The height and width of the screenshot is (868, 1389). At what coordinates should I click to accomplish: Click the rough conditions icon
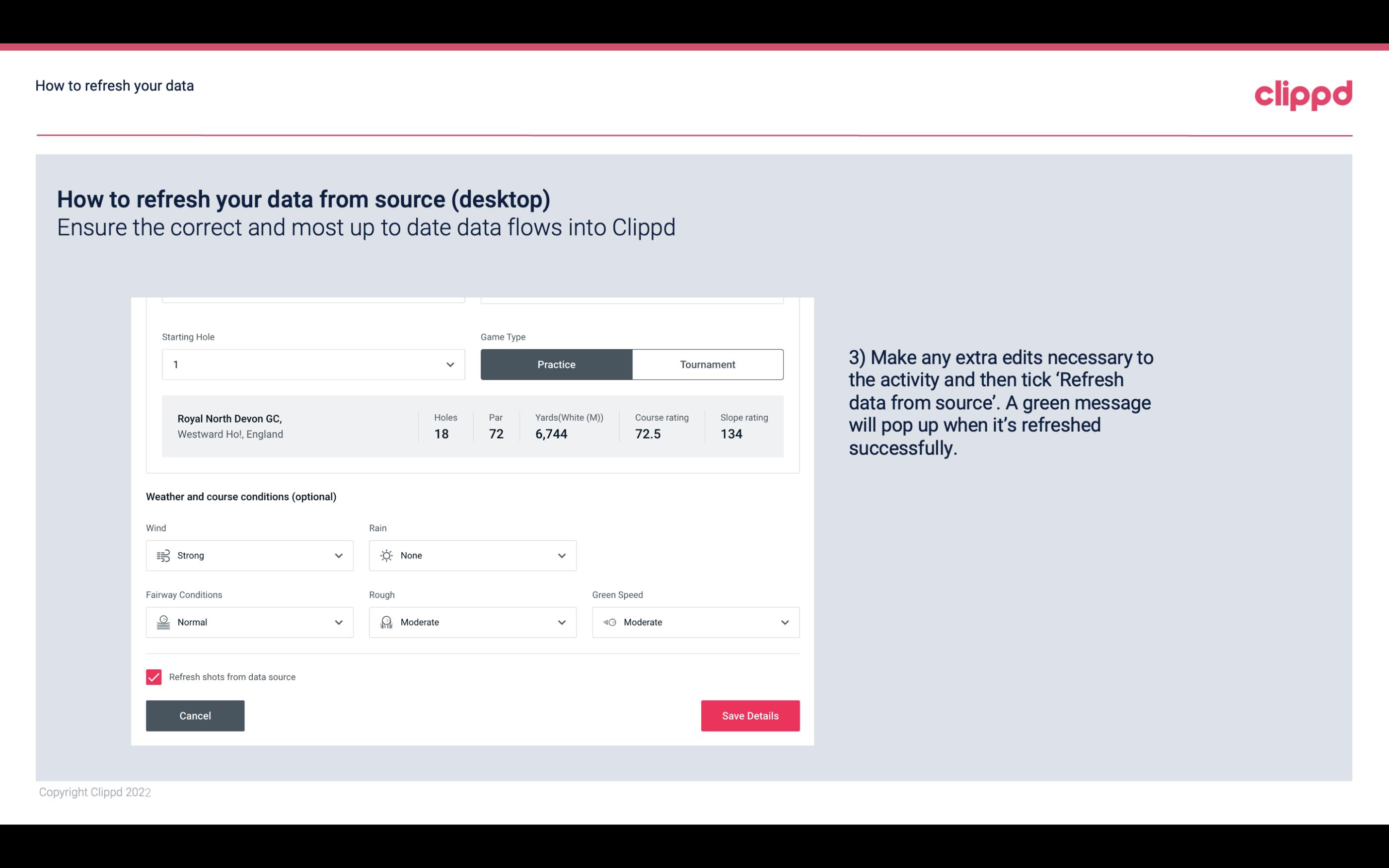384,622
